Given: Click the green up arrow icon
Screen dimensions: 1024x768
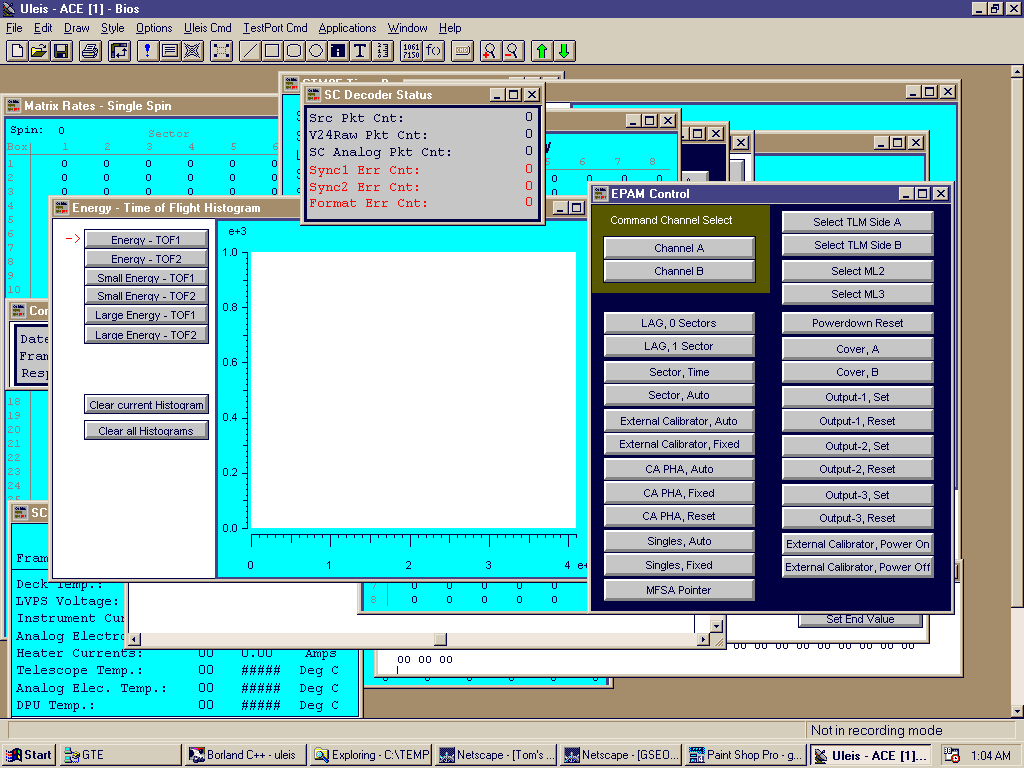Looking at the screenshot, I should click(x=541, y=50).
